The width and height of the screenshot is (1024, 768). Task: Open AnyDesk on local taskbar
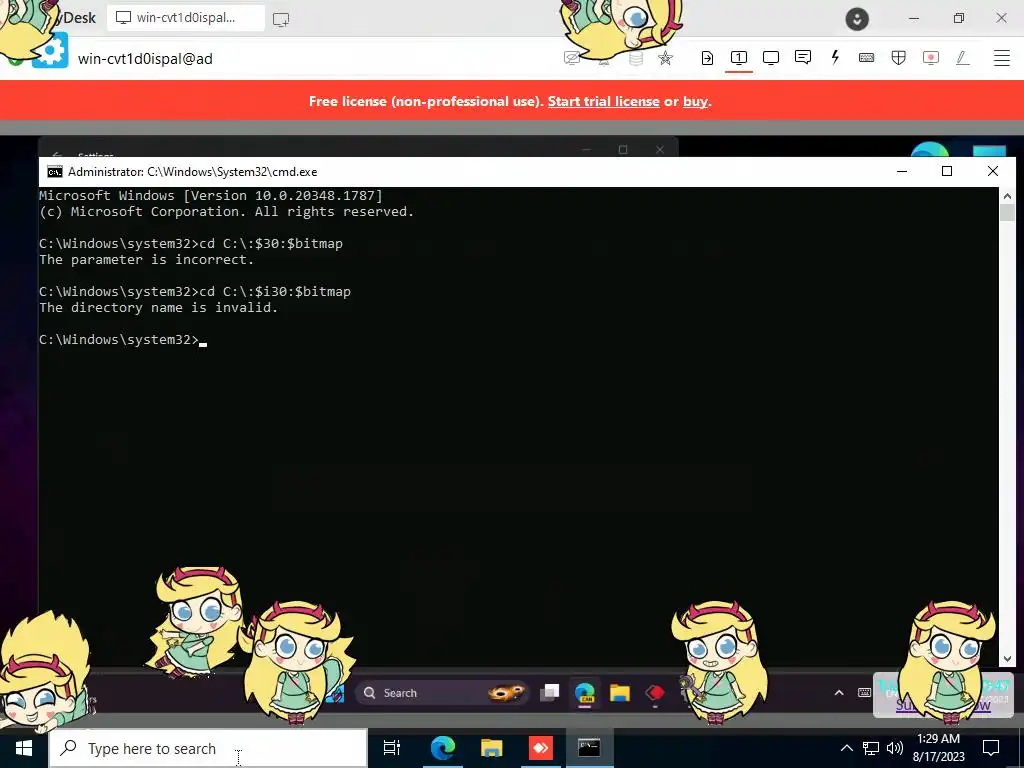point(540,748)
